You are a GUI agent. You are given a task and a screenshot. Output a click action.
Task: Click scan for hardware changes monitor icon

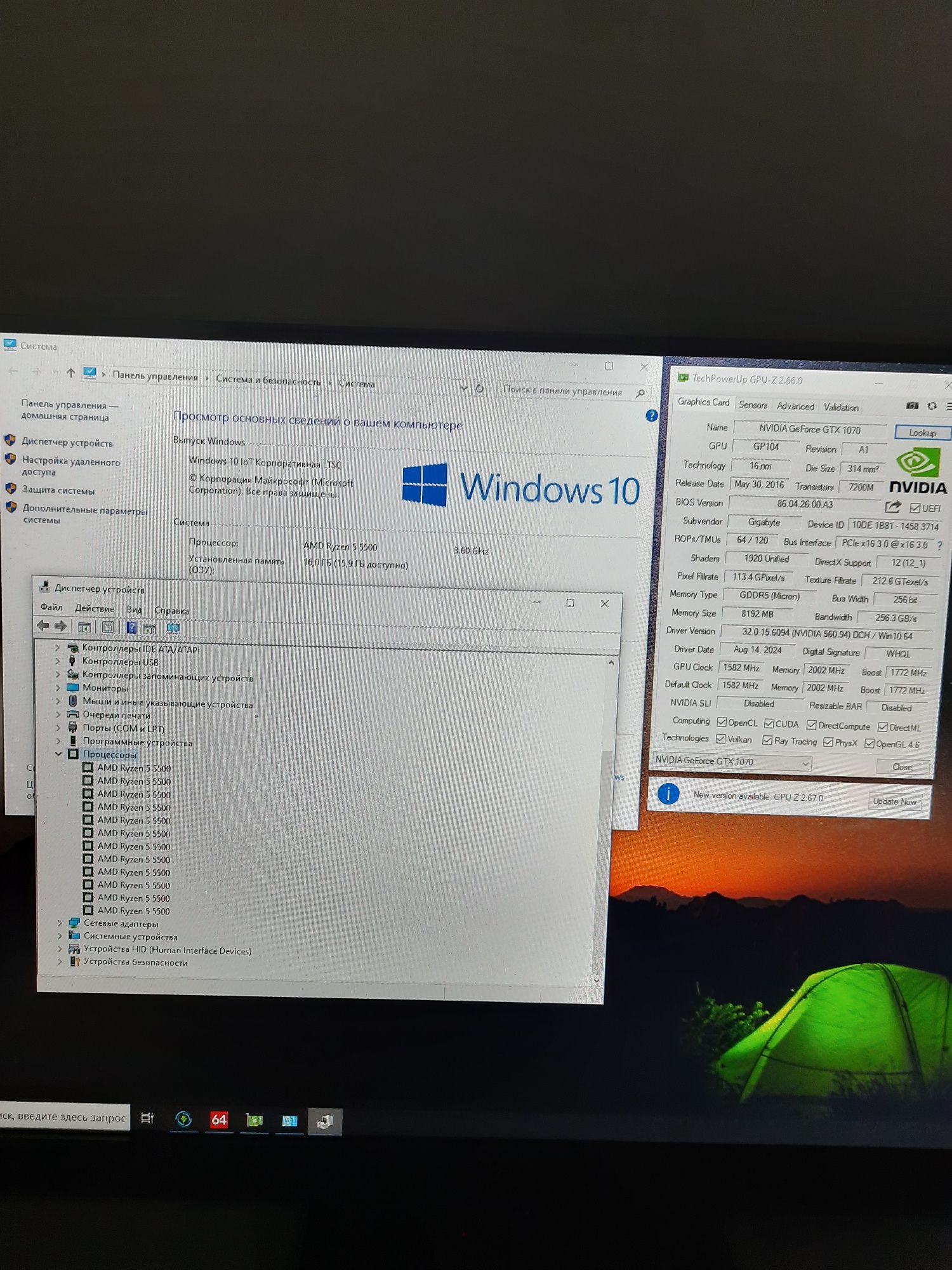tap(173, 628)
